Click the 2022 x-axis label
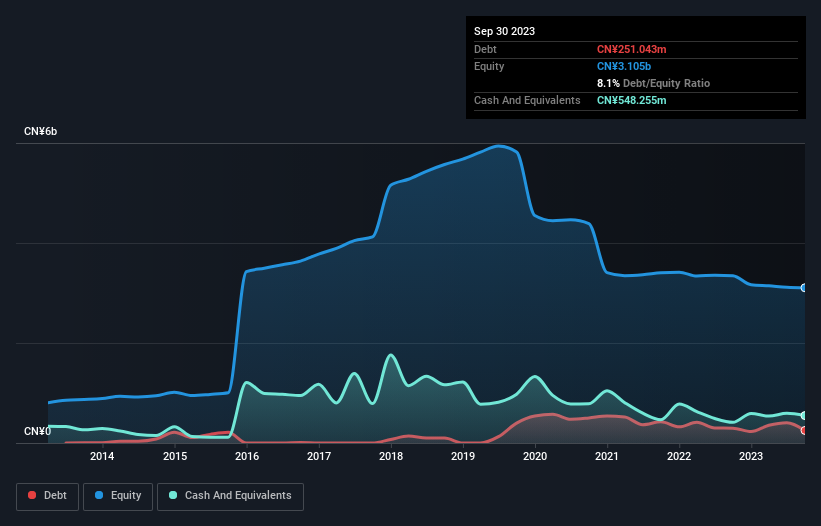The width and height of the screenshot is (821, 526). coord(679,456)
